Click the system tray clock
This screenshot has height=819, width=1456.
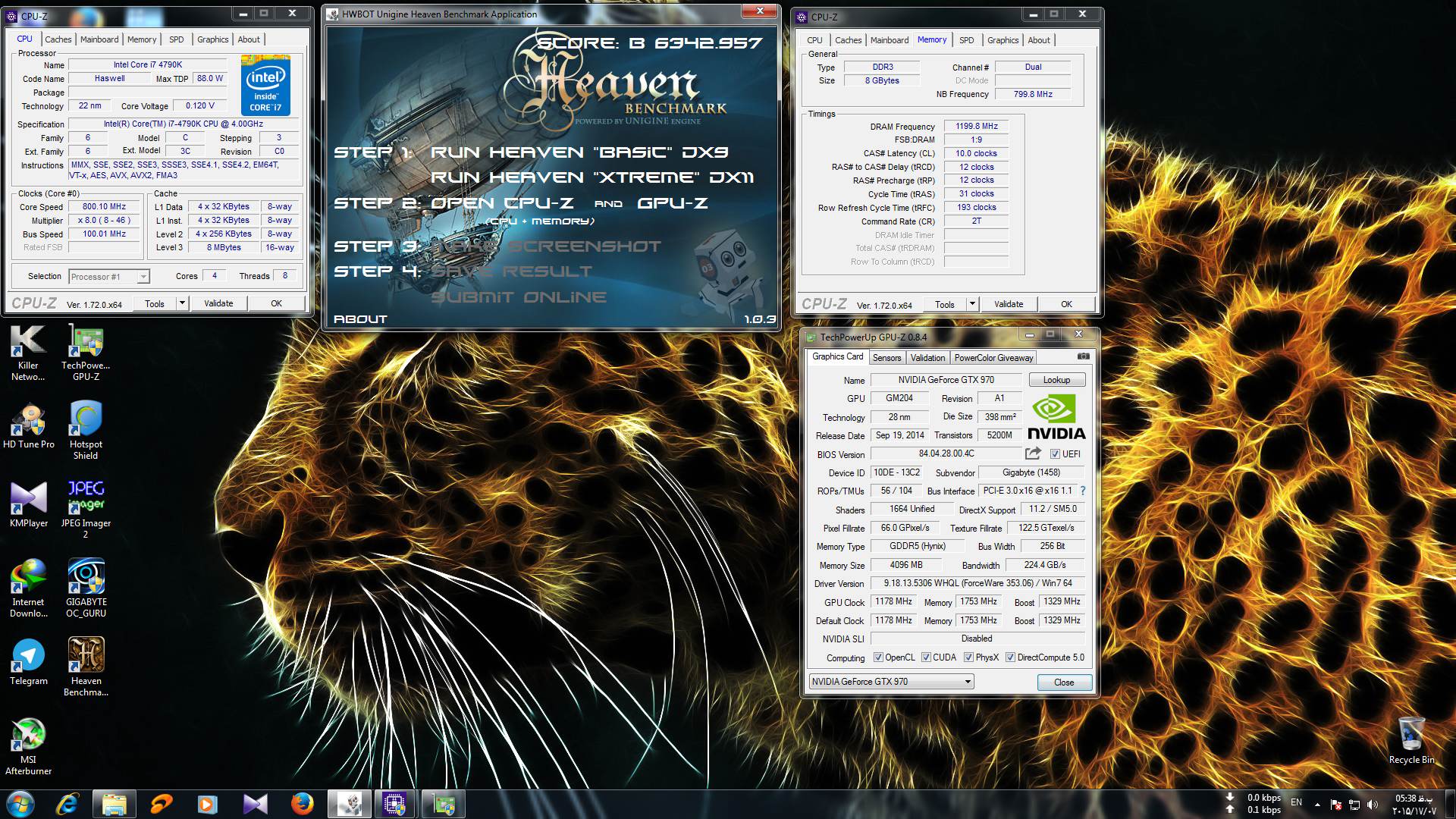tap(1414, 805)
